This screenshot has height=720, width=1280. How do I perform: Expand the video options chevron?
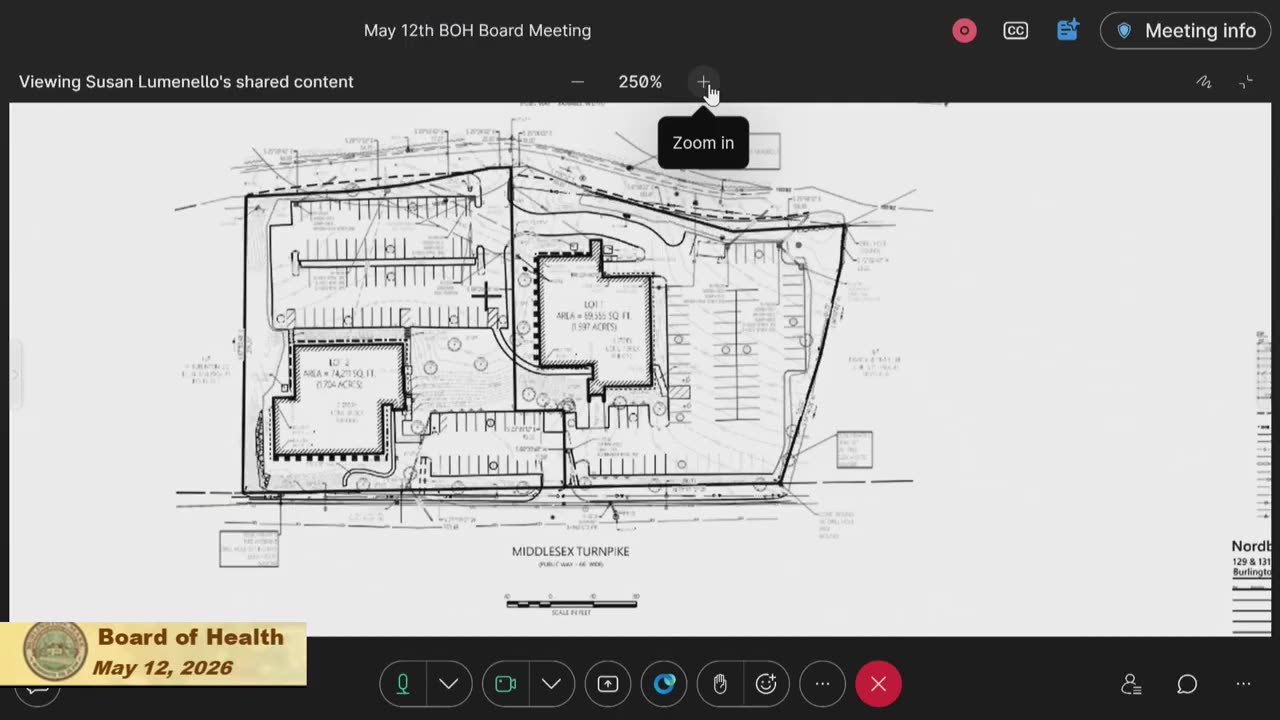551,684
